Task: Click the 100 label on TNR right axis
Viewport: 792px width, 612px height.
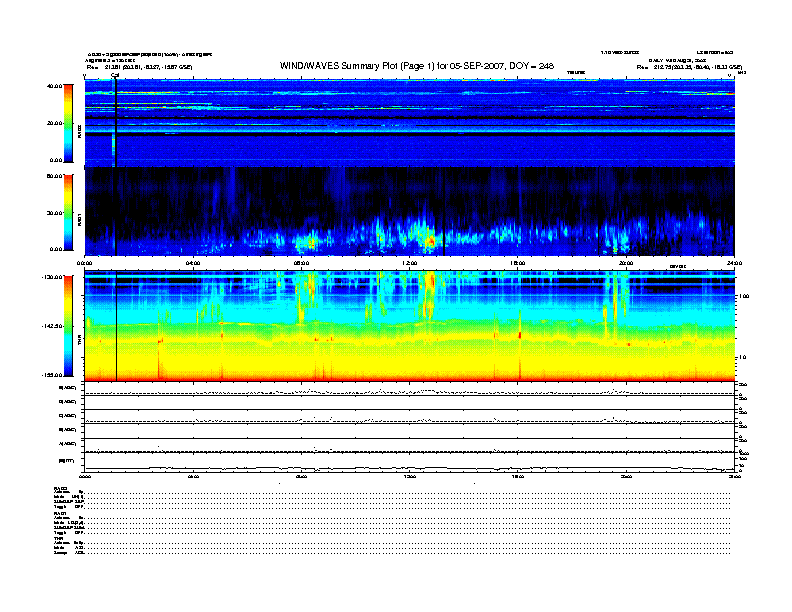Action: coord(744,296)
